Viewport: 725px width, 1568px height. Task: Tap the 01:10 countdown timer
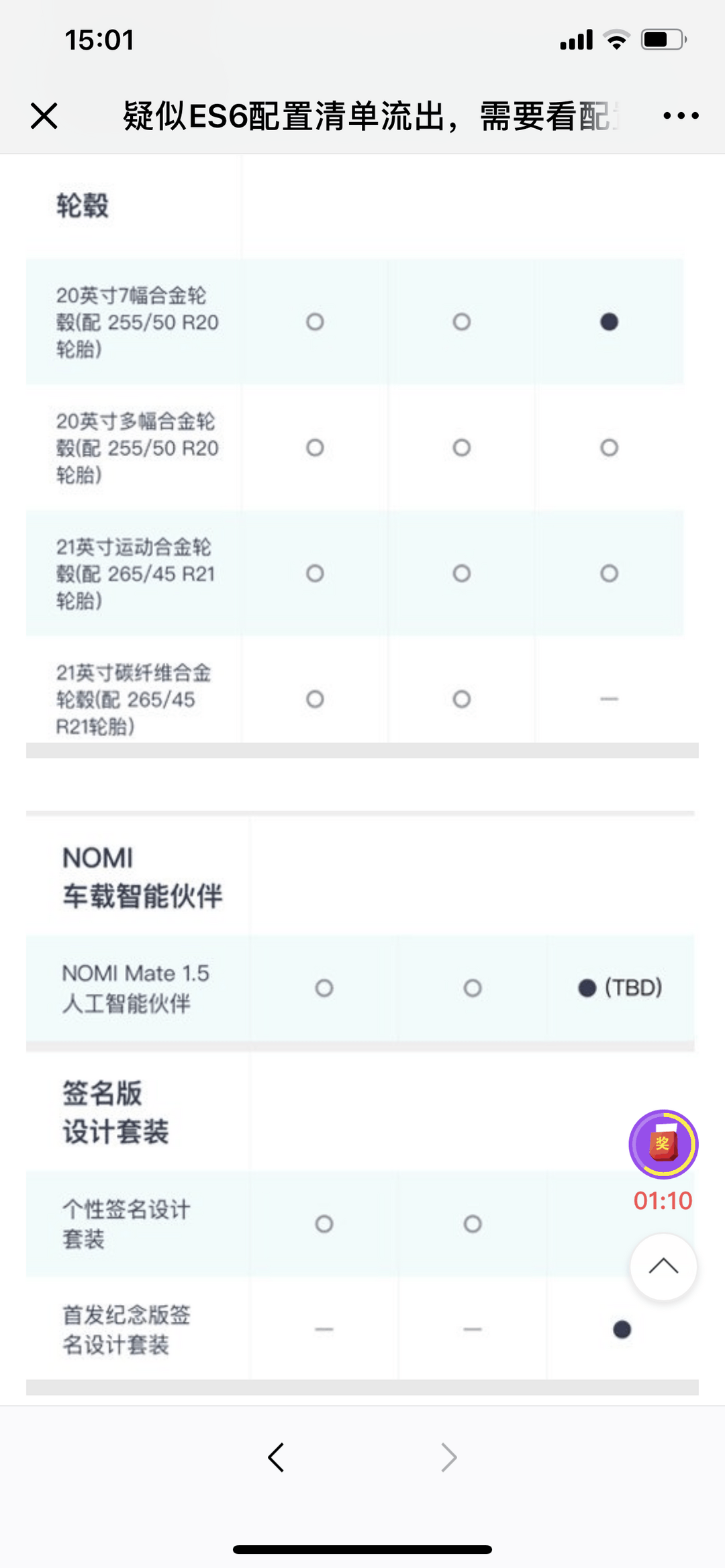click(x=663, y=1200)
